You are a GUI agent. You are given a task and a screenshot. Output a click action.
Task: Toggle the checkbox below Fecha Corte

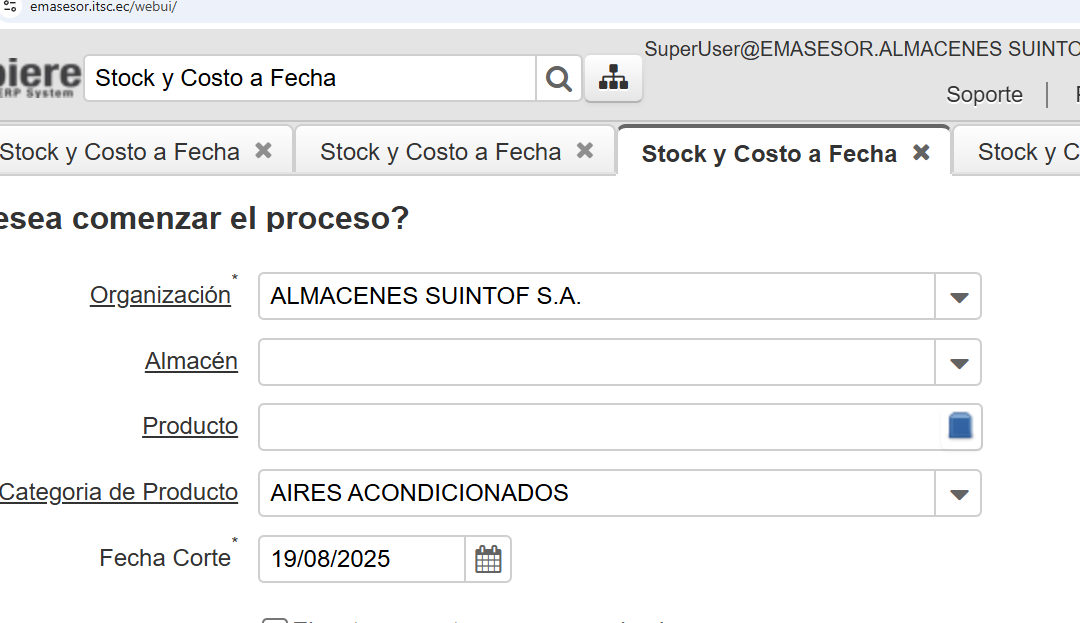[x=274, y=621]
